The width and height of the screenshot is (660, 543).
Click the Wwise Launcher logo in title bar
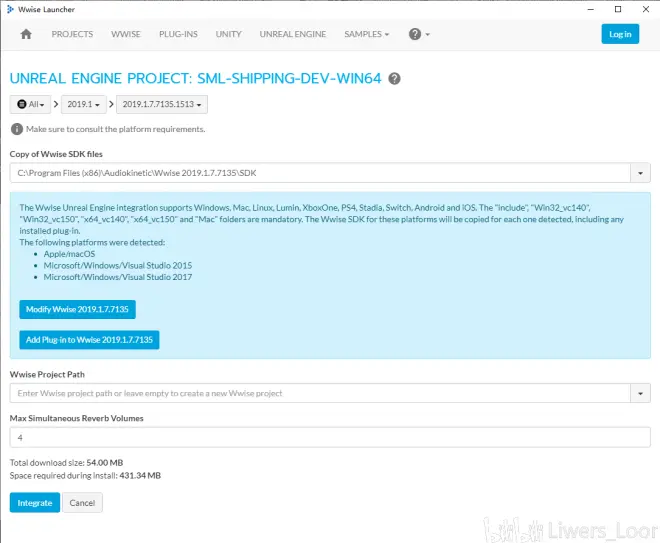(10, 9)
